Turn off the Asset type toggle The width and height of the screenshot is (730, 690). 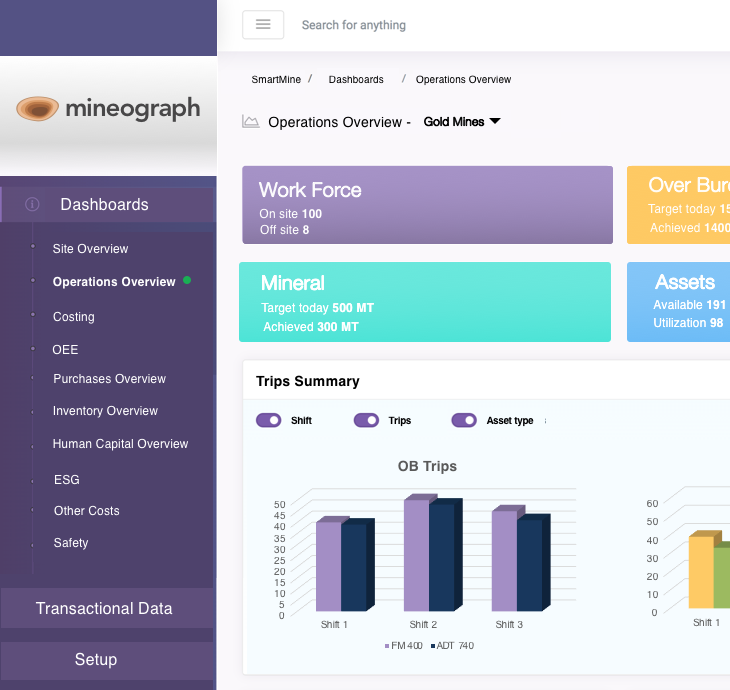click(464, 421)
